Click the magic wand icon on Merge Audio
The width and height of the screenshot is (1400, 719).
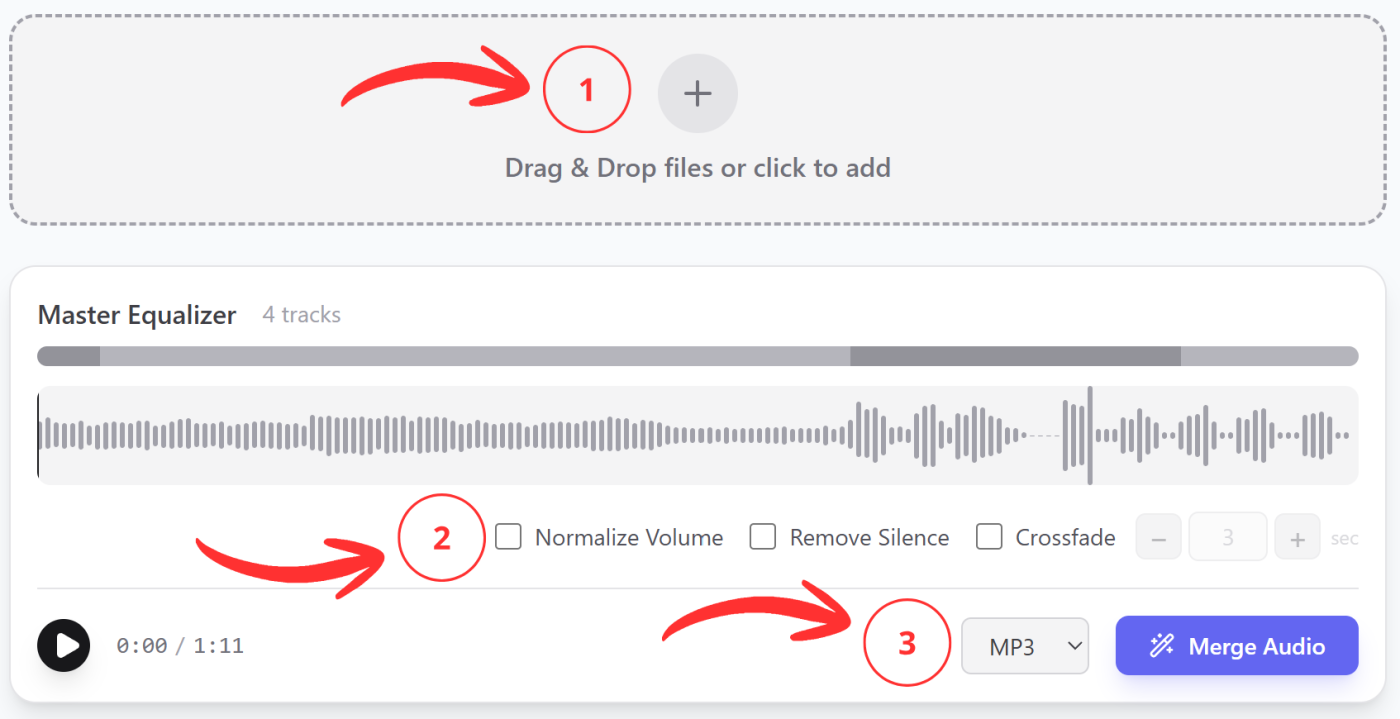coord(1162,646)
